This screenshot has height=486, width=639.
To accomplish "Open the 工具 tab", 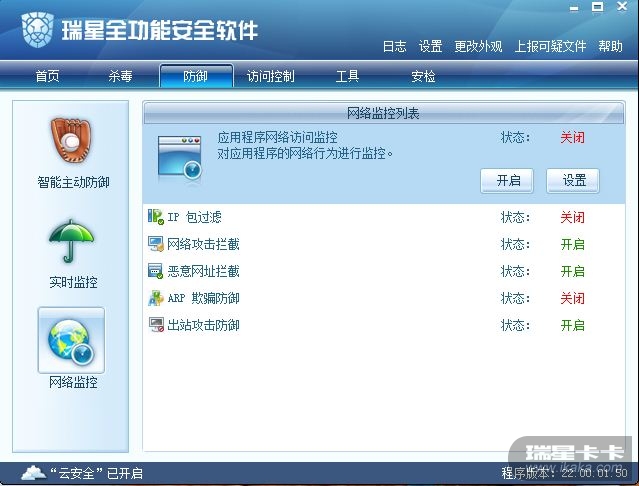I will pos(347,76).
